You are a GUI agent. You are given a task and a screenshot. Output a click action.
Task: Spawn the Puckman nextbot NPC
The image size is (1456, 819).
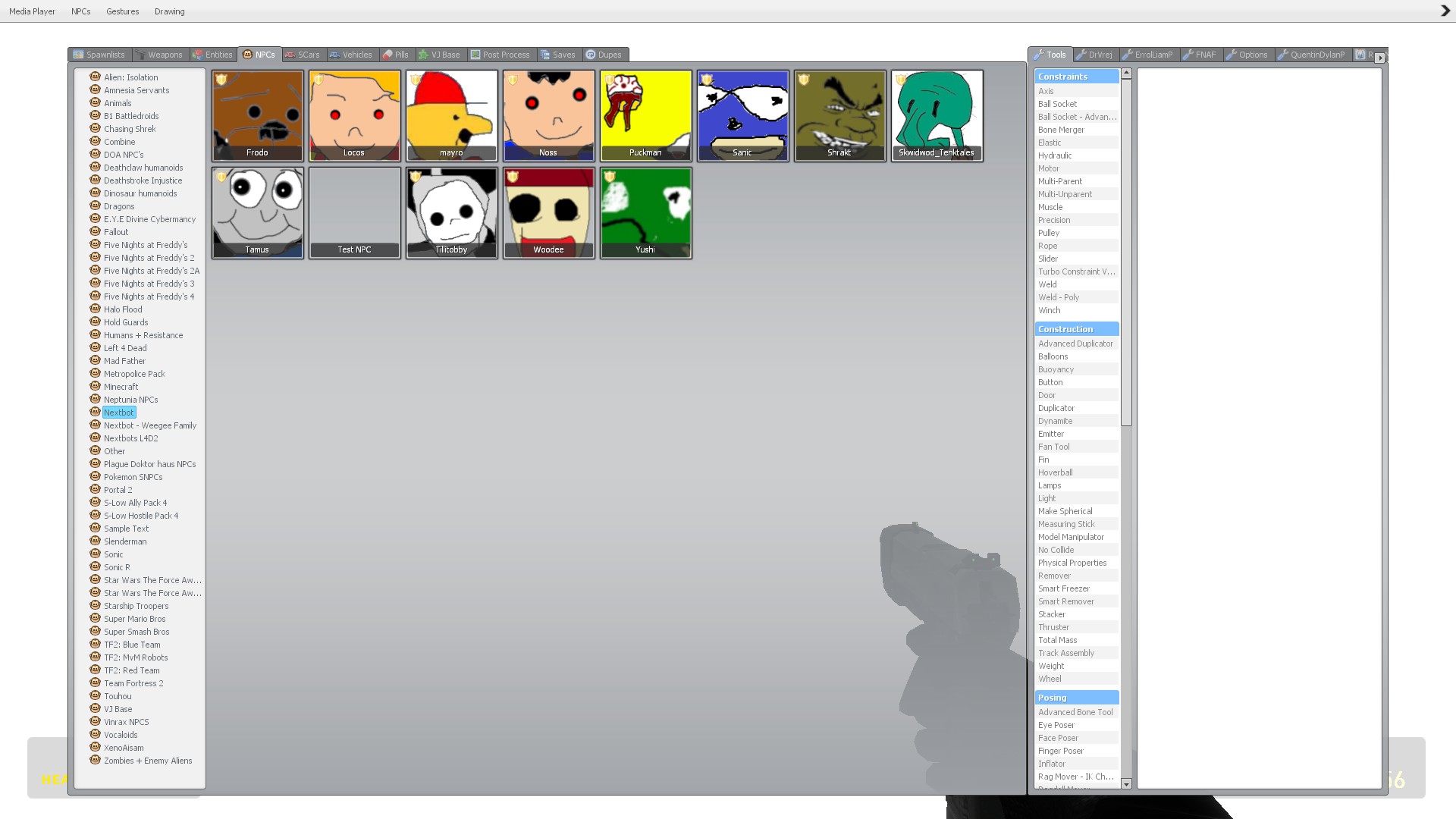pyautogui.click(x=646, y=116)
